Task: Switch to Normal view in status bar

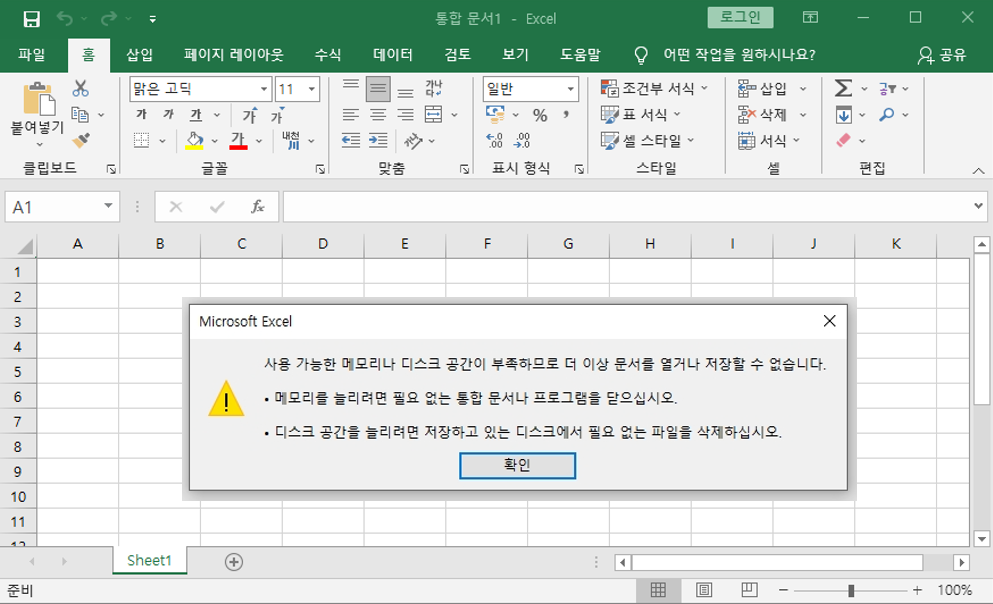Action: coord(659,590)
